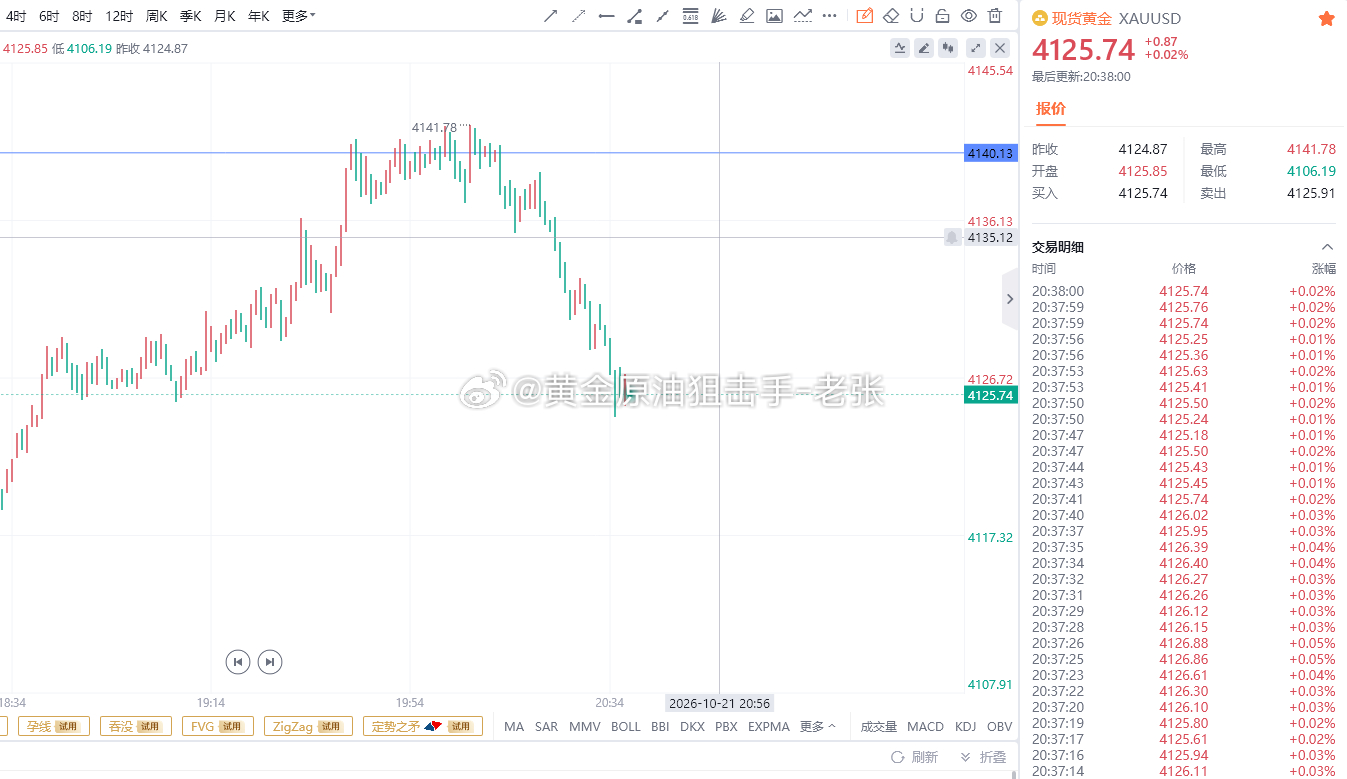Open the 报价 tab
1347x779 pixels.
1050,109
